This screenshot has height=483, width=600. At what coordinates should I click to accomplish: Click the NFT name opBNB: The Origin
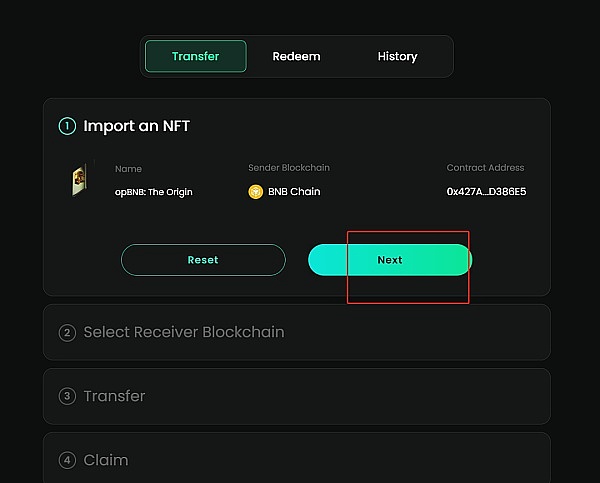153,191
